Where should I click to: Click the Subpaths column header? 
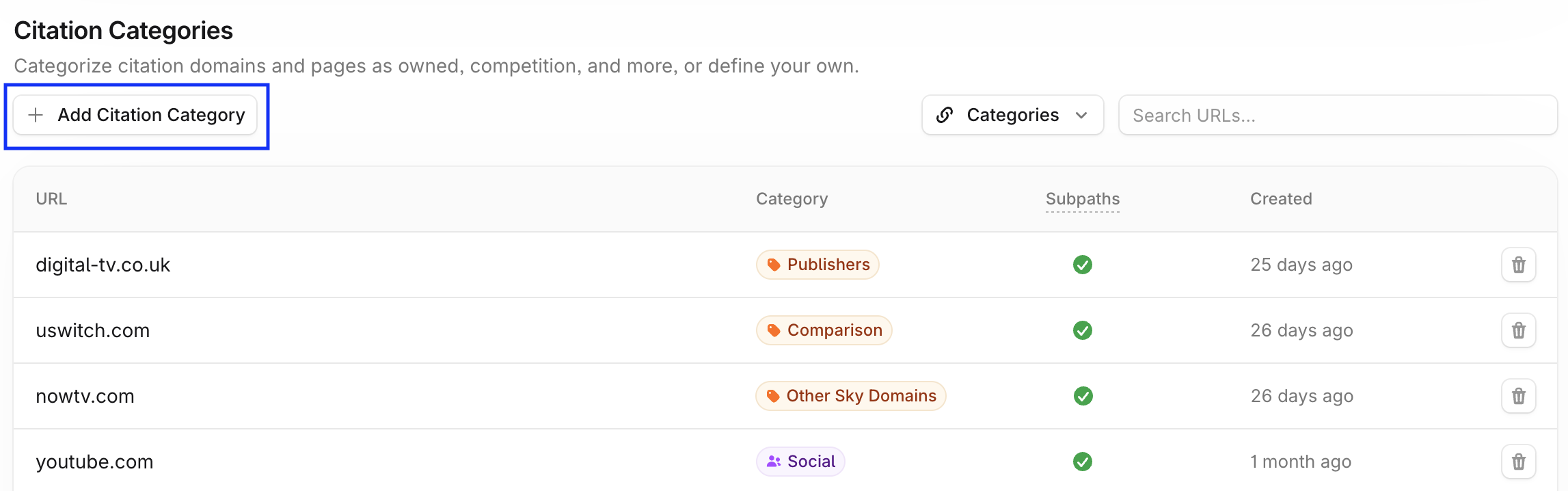tap(1082, 199)
